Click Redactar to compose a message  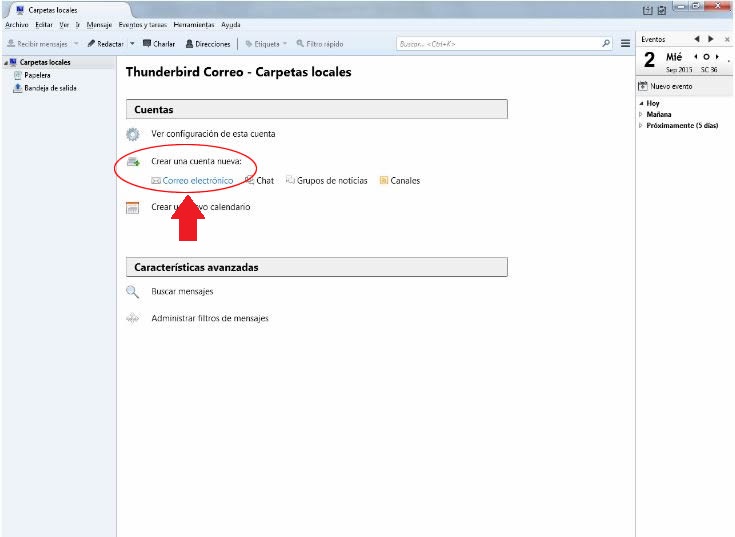106,44
